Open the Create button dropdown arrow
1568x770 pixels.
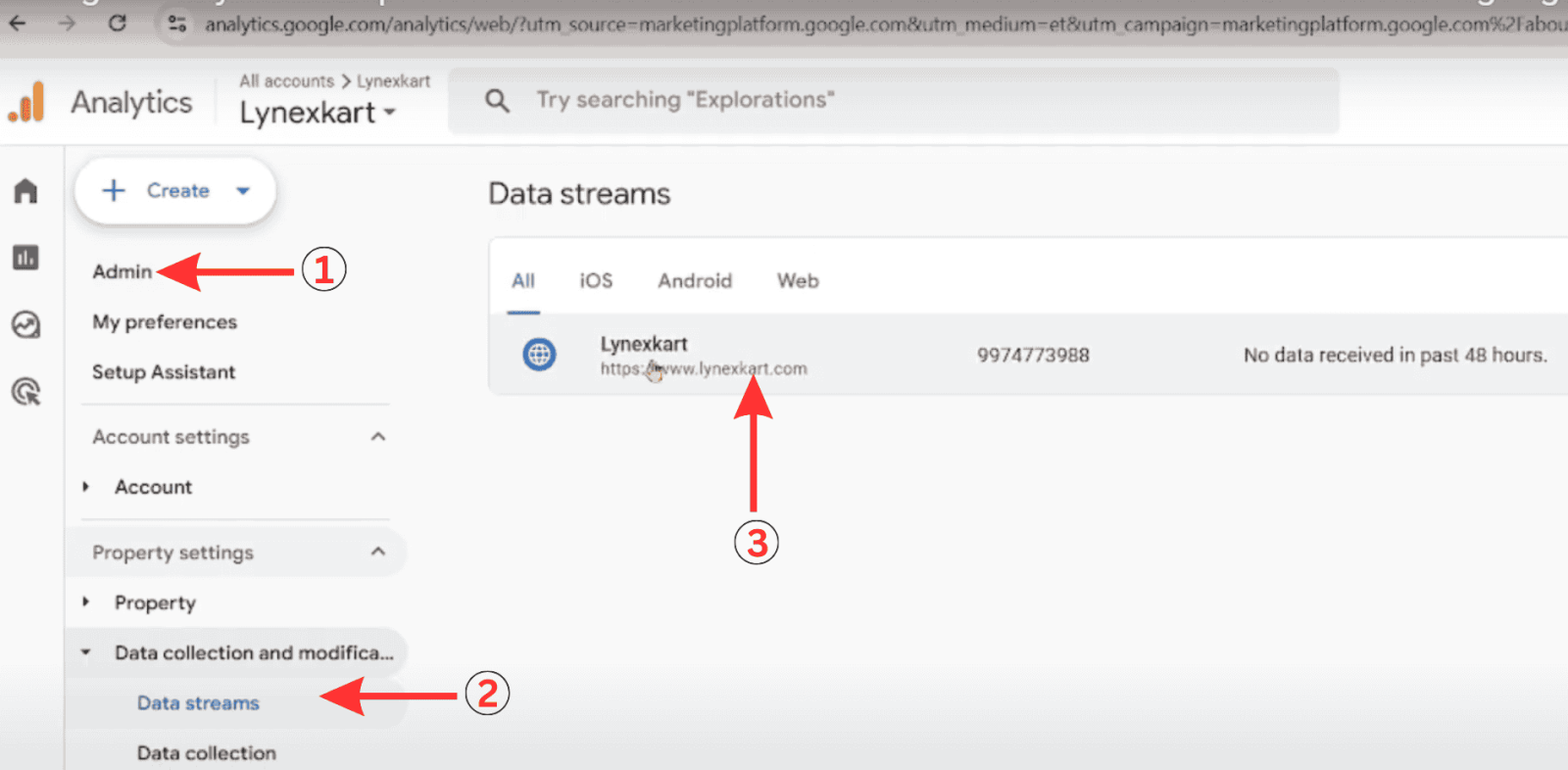pos(243,191)
